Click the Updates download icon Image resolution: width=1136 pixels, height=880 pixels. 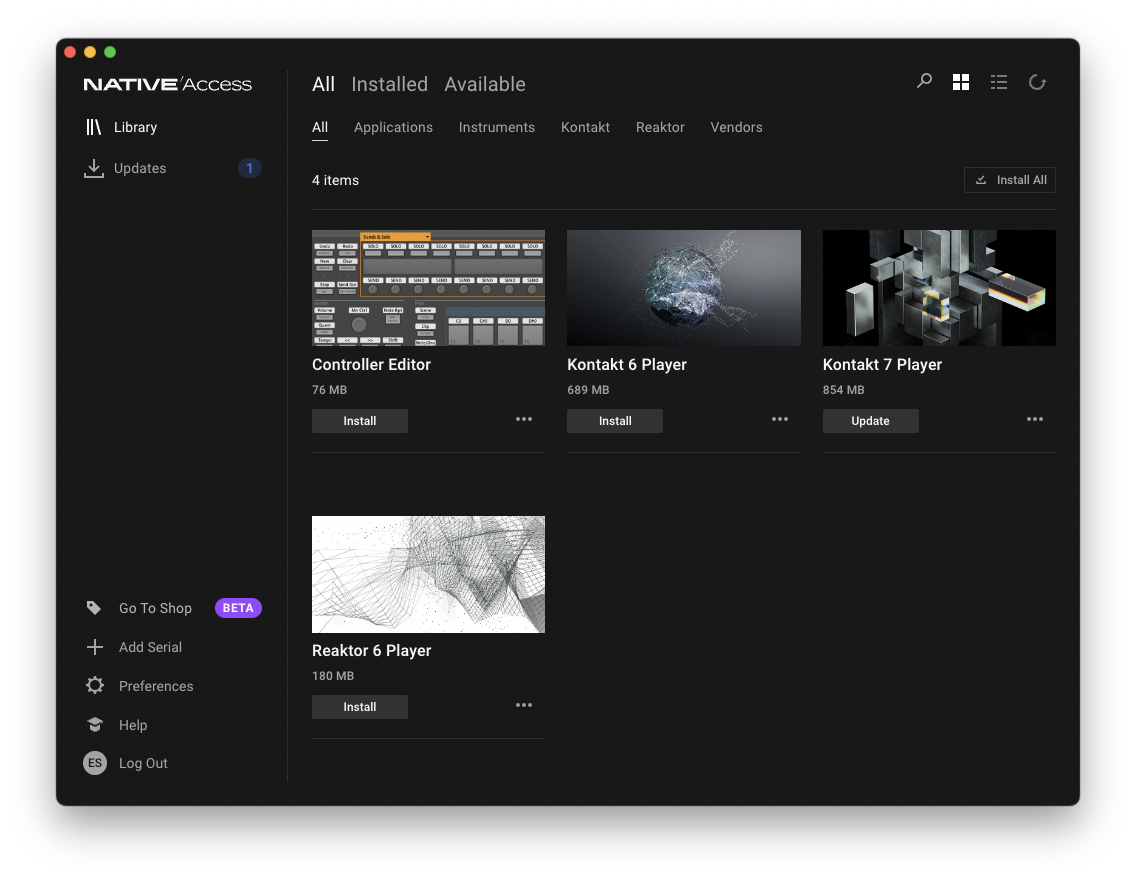(93, 168)
